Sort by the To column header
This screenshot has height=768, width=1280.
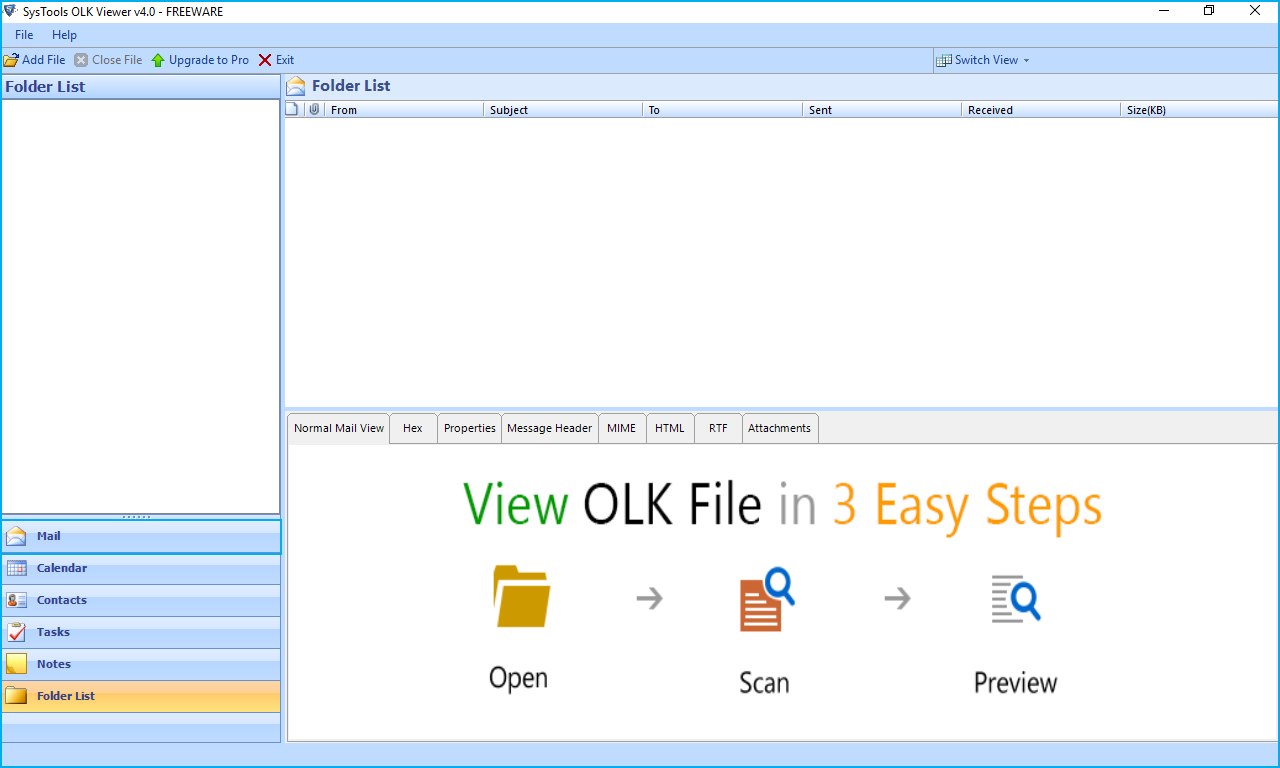(x=722, y=110)
